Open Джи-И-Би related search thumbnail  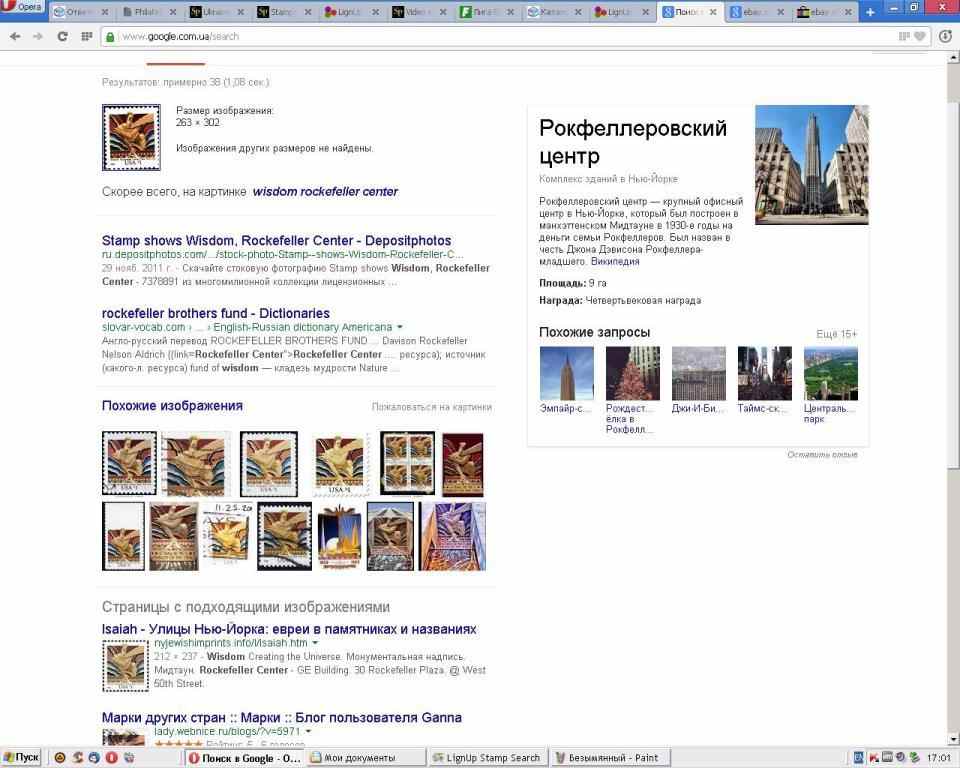coord(699,374)
